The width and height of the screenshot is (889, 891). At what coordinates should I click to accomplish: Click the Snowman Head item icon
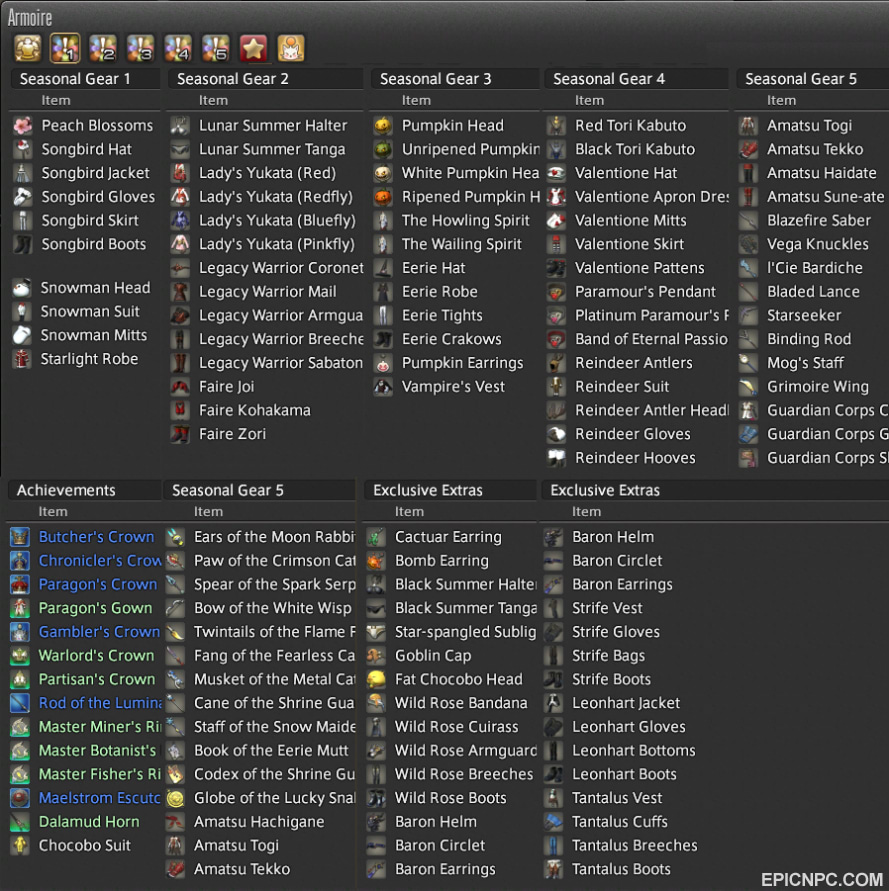[22, 288]
